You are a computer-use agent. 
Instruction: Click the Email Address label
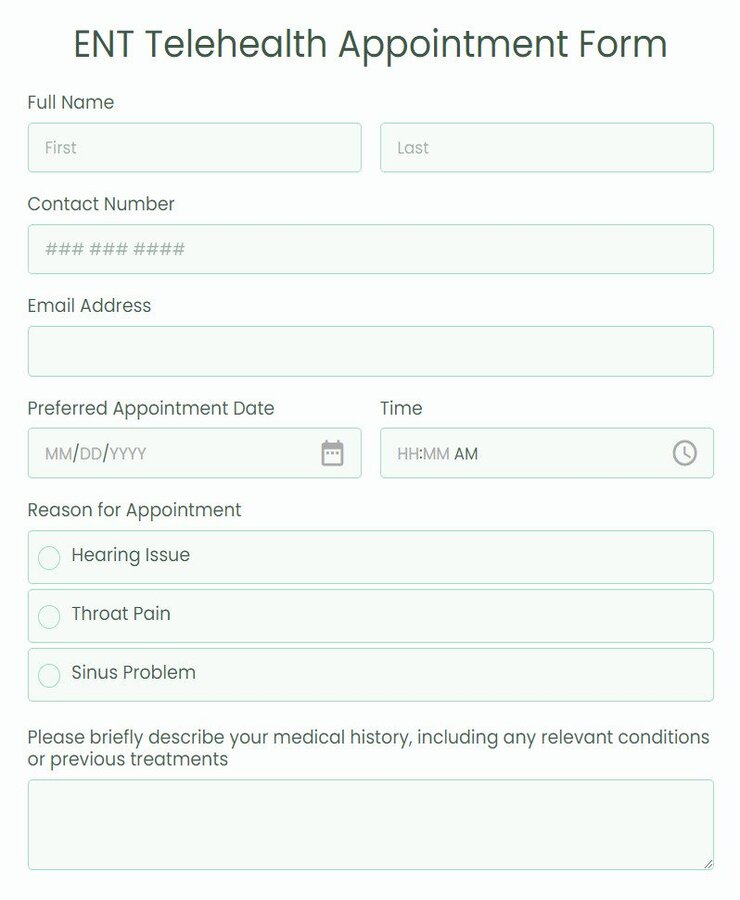coord(89,306)
